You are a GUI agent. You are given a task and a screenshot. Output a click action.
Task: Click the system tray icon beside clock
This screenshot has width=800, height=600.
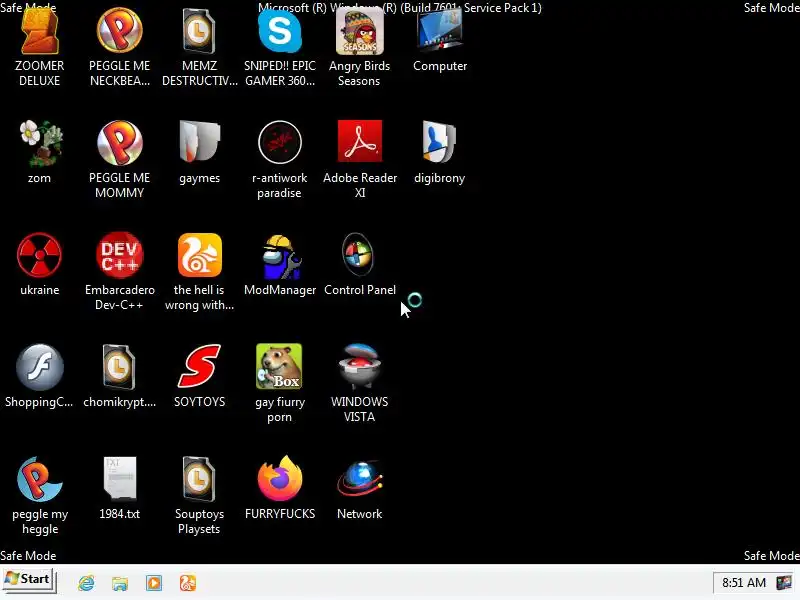(x=784, y=582)
